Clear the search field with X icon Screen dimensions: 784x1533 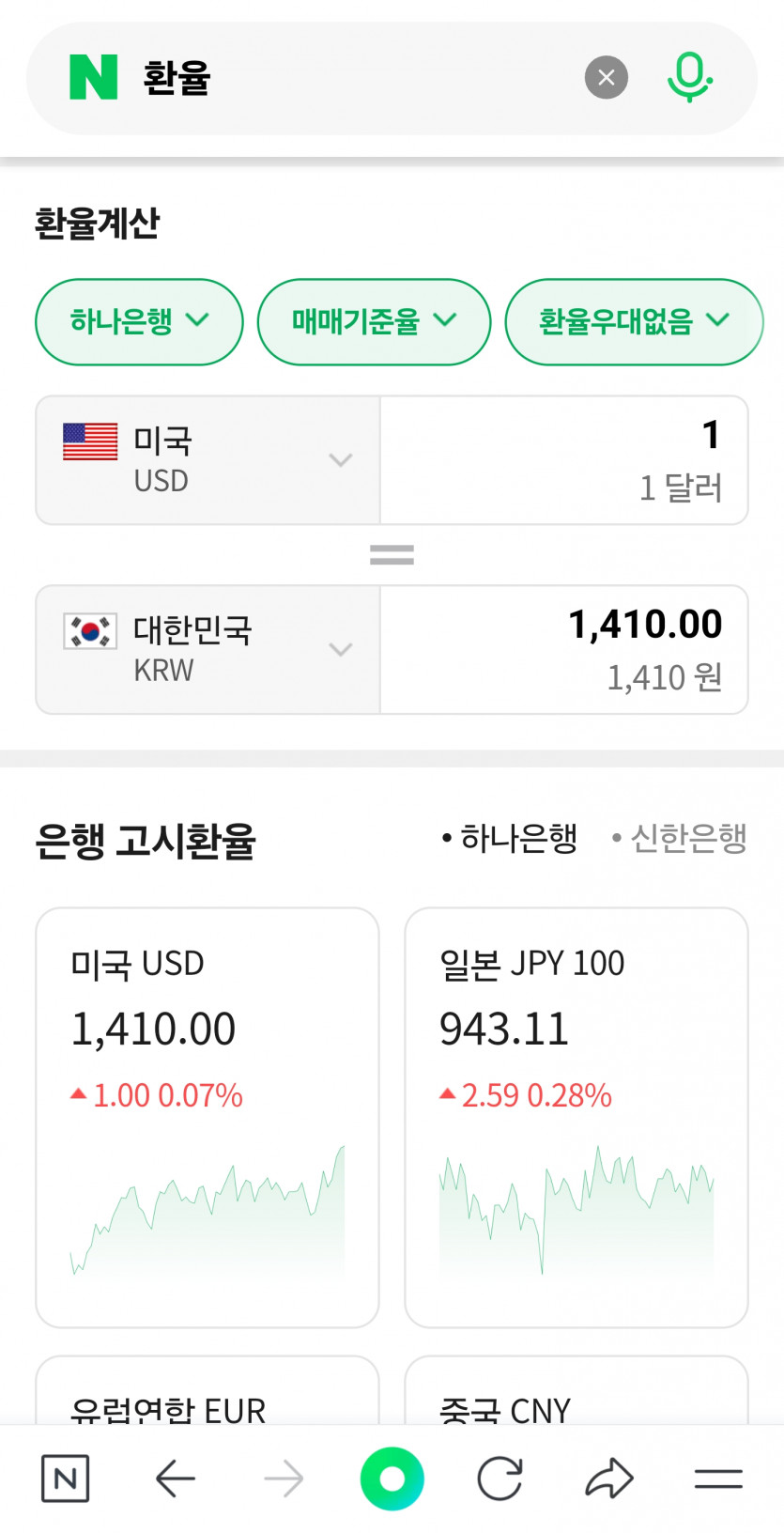coord(607,78)
